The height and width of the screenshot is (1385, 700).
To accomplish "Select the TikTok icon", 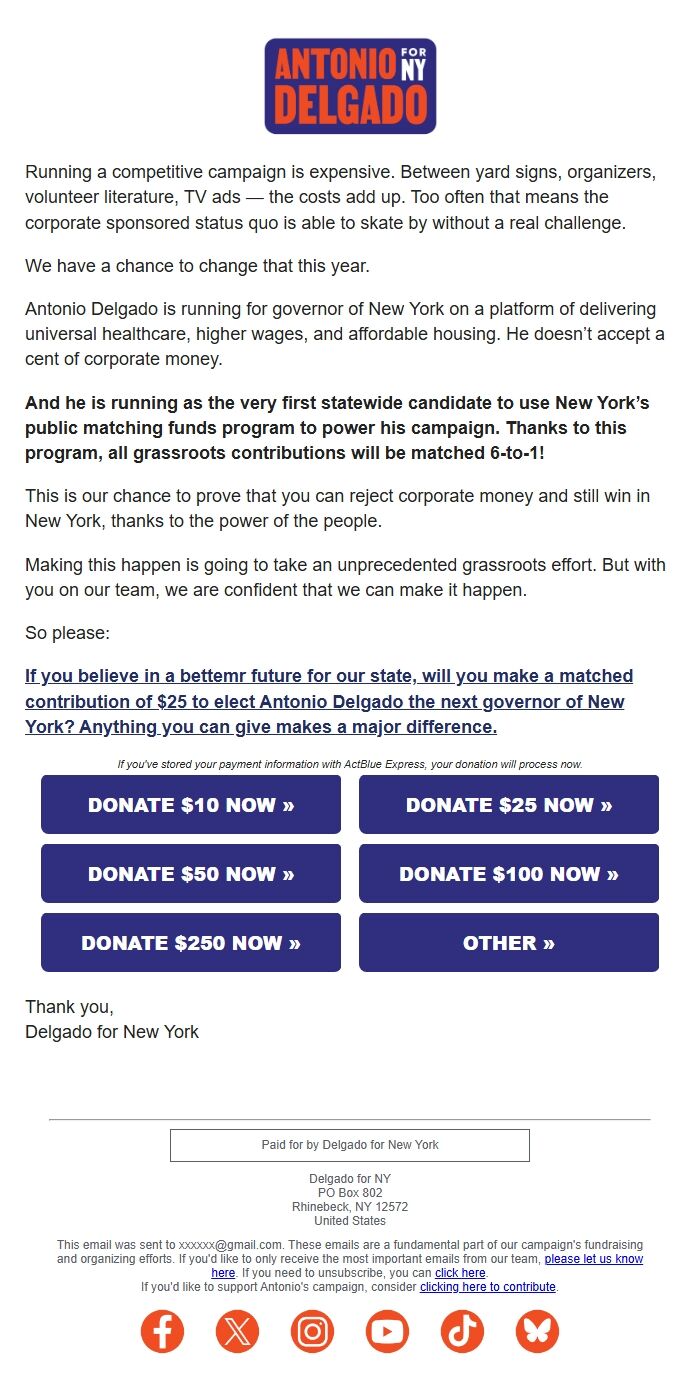I will [462, 1332].
